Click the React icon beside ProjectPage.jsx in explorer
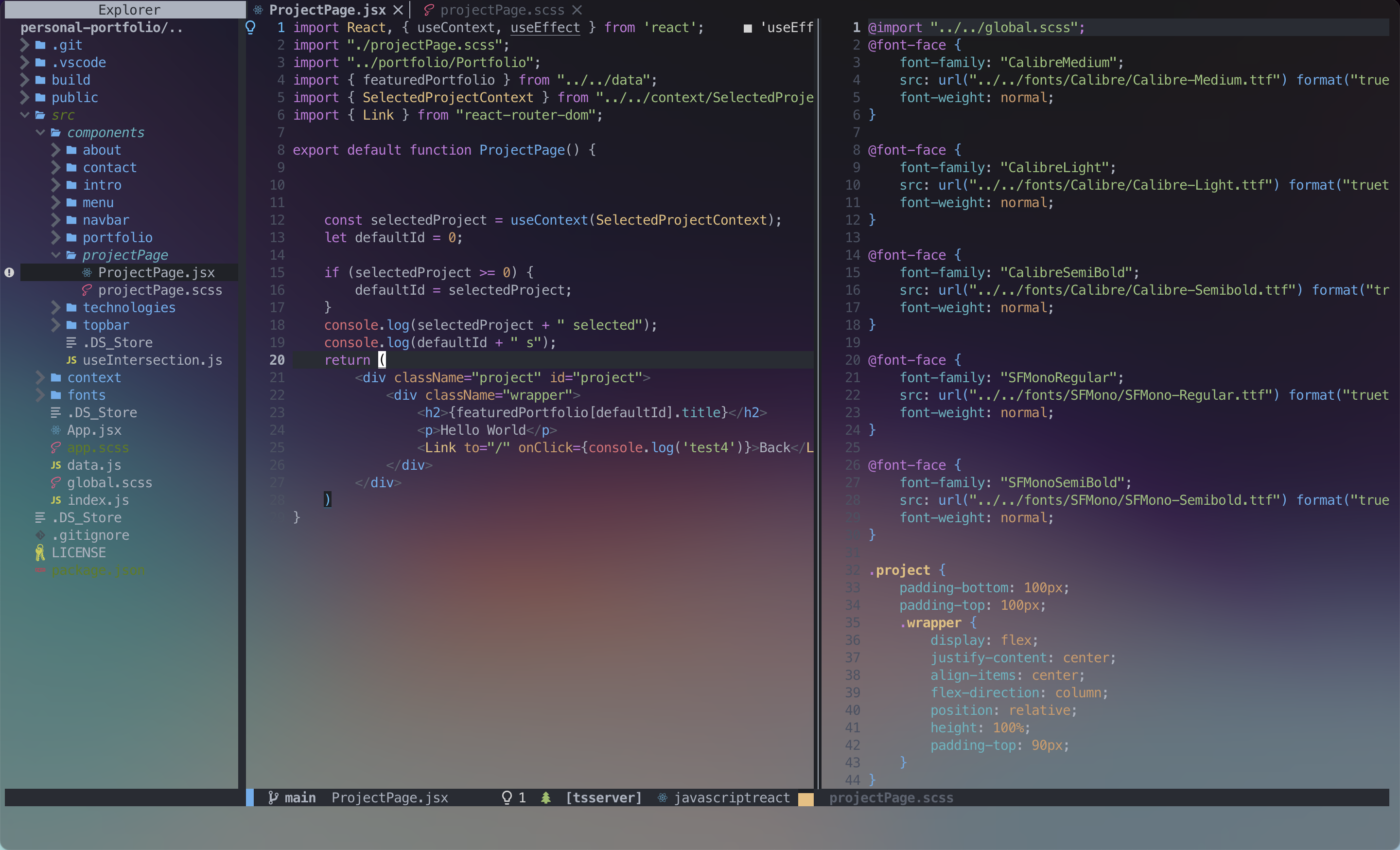 pyautogui.click(x=87, y=273)
